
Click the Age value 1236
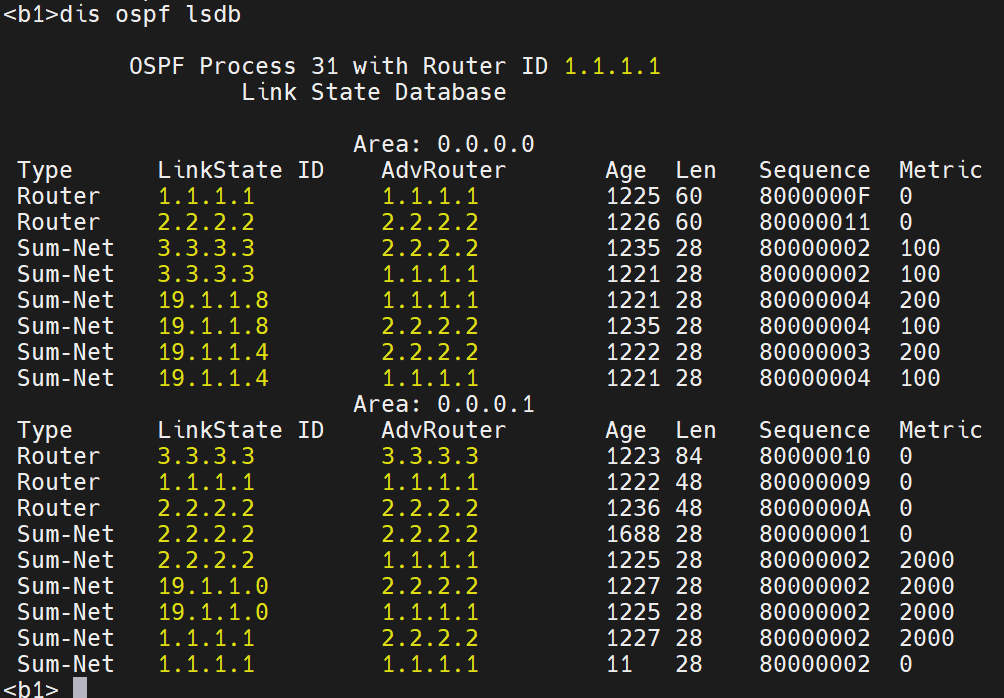click(632, 508)
